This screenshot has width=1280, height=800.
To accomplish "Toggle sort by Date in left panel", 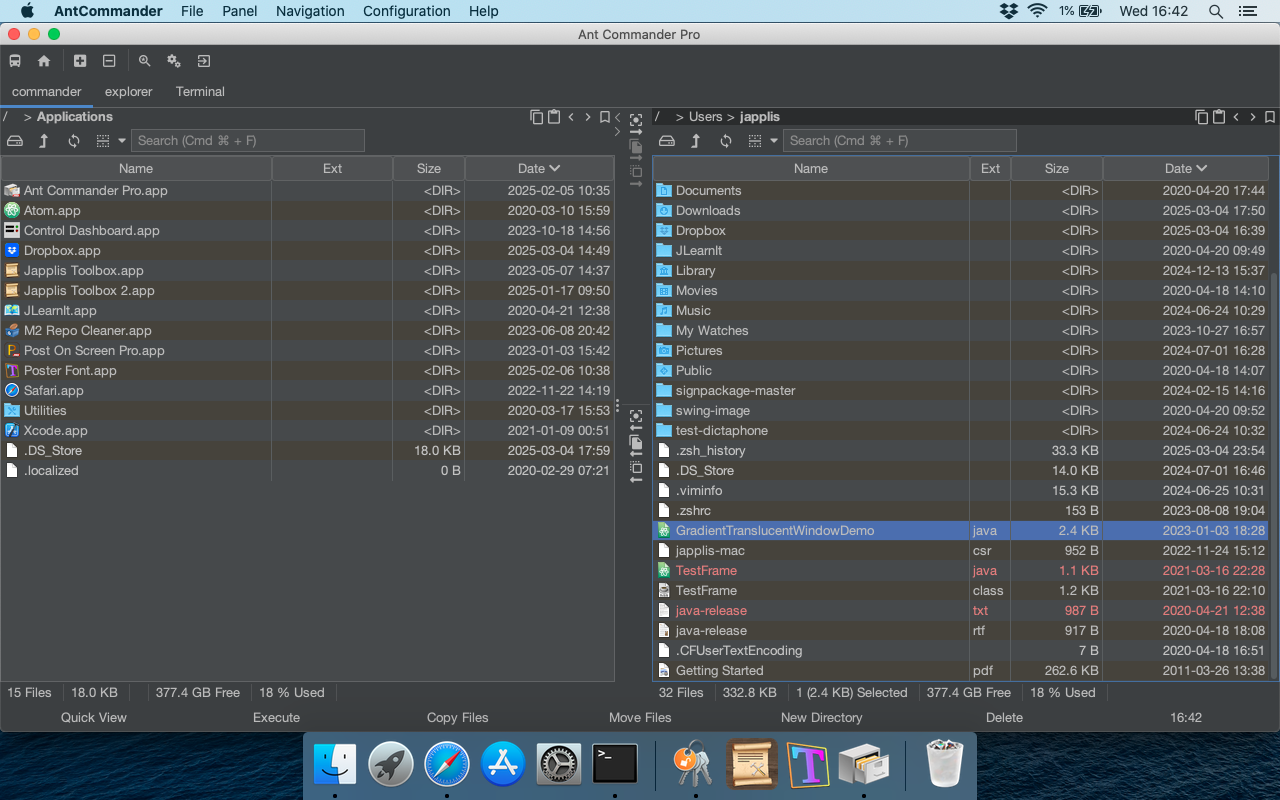I will (x=539, y=169).
